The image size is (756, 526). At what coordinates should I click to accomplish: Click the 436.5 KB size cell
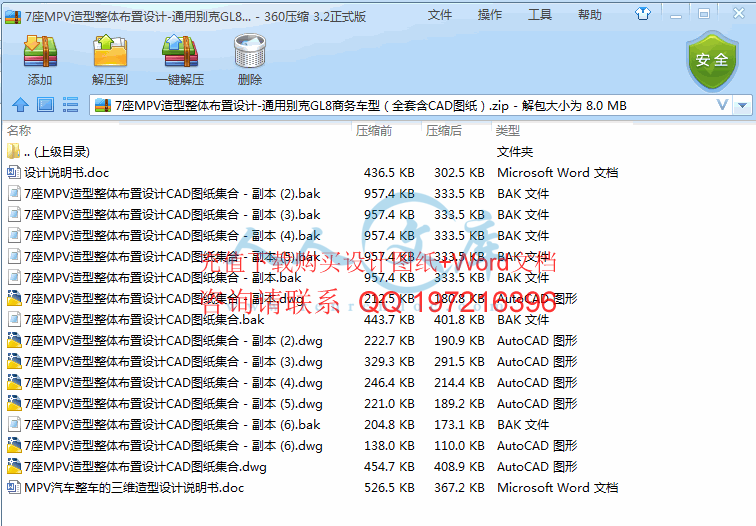pos(389,173)
